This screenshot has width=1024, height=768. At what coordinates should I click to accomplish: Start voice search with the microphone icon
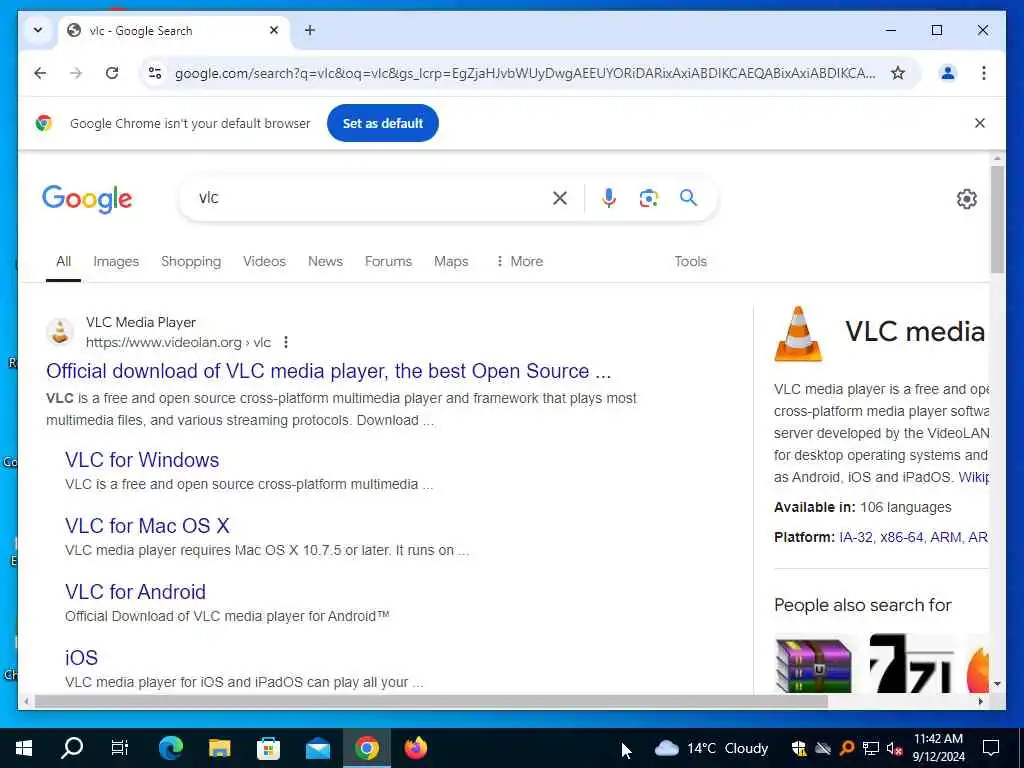[x=609, y=198]
